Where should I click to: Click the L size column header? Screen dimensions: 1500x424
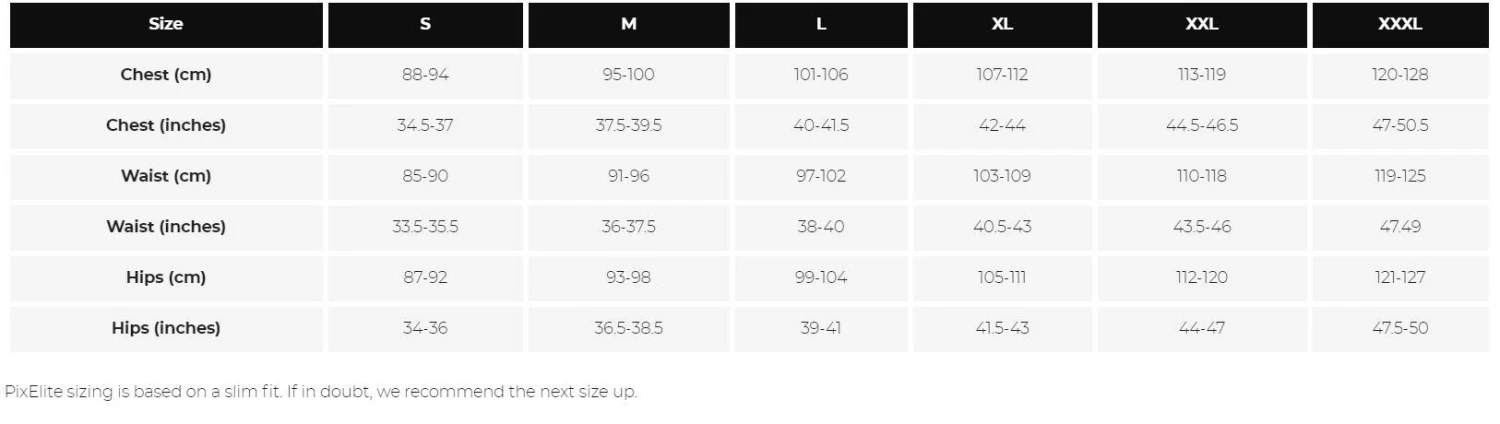821,25
